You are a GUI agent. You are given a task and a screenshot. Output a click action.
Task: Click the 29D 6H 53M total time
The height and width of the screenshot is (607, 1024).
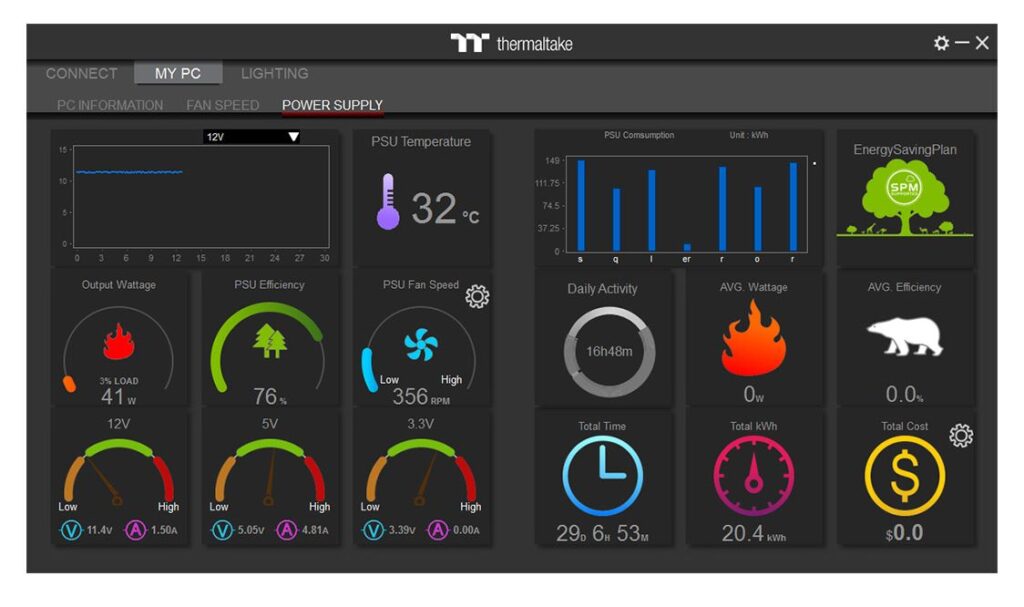[x=602, y=533]
